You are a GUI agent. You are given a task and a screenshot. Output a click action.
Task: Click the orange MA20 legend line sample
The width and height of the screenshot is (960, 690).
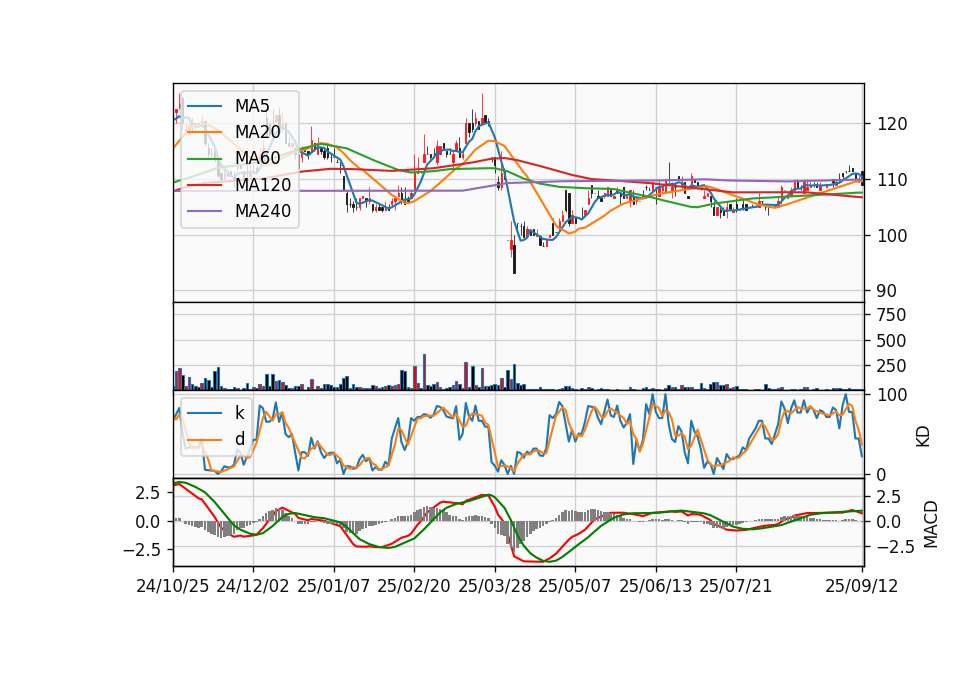(x=204, y=132)
